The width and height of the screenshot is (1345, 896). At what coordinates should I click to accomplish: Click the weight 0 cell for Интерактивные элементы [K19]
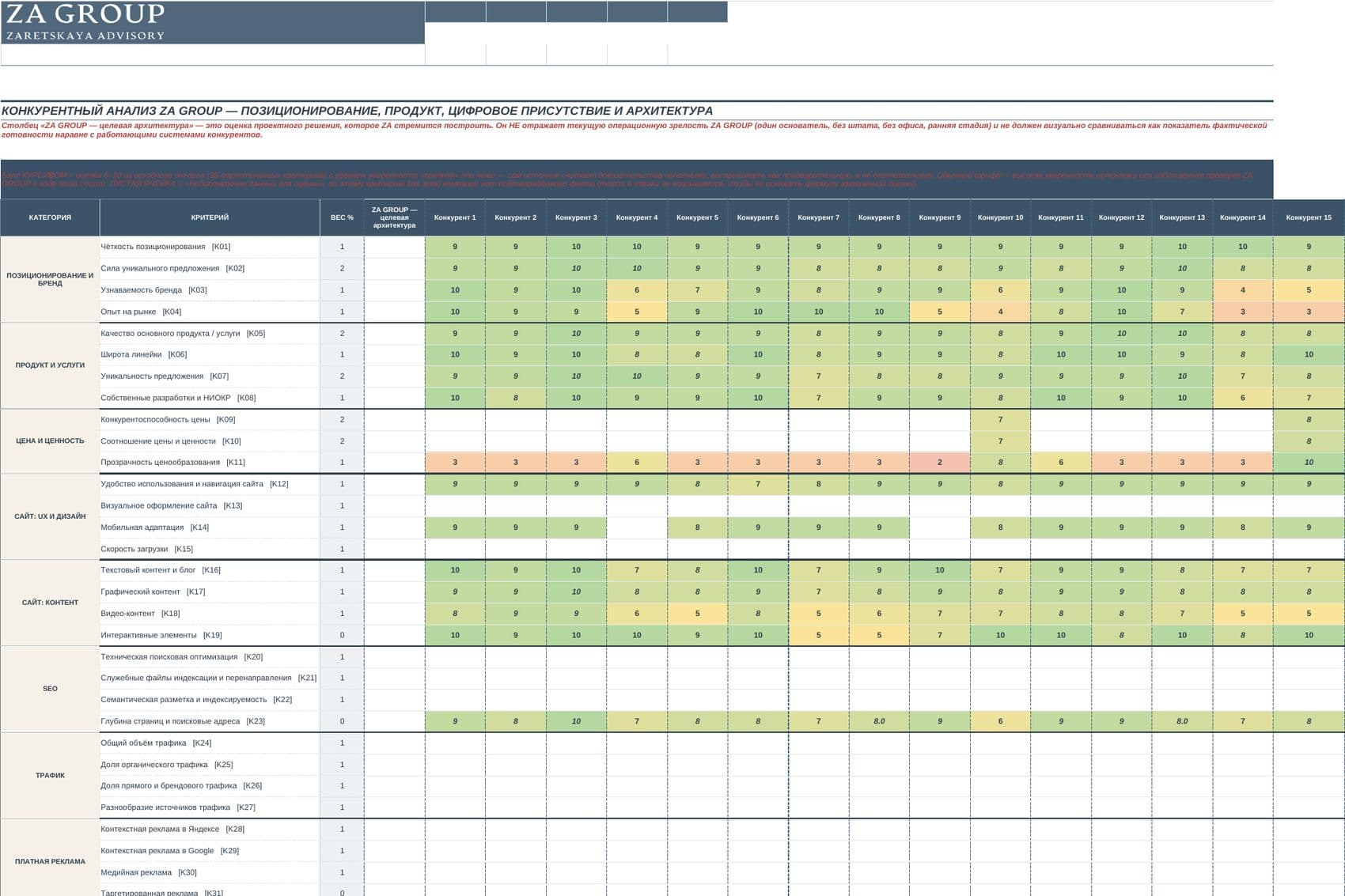click(x=342, y=635)
